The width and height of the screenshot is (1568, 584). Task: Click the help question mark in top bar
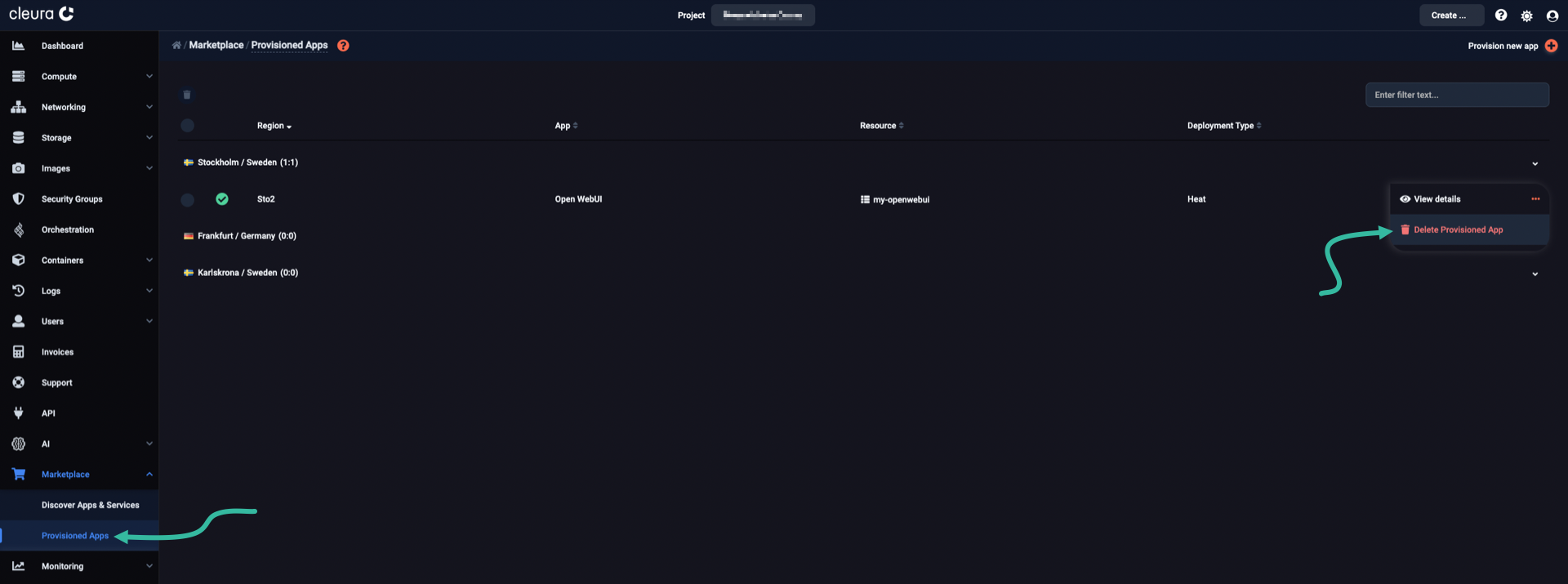pos(1501,15)
